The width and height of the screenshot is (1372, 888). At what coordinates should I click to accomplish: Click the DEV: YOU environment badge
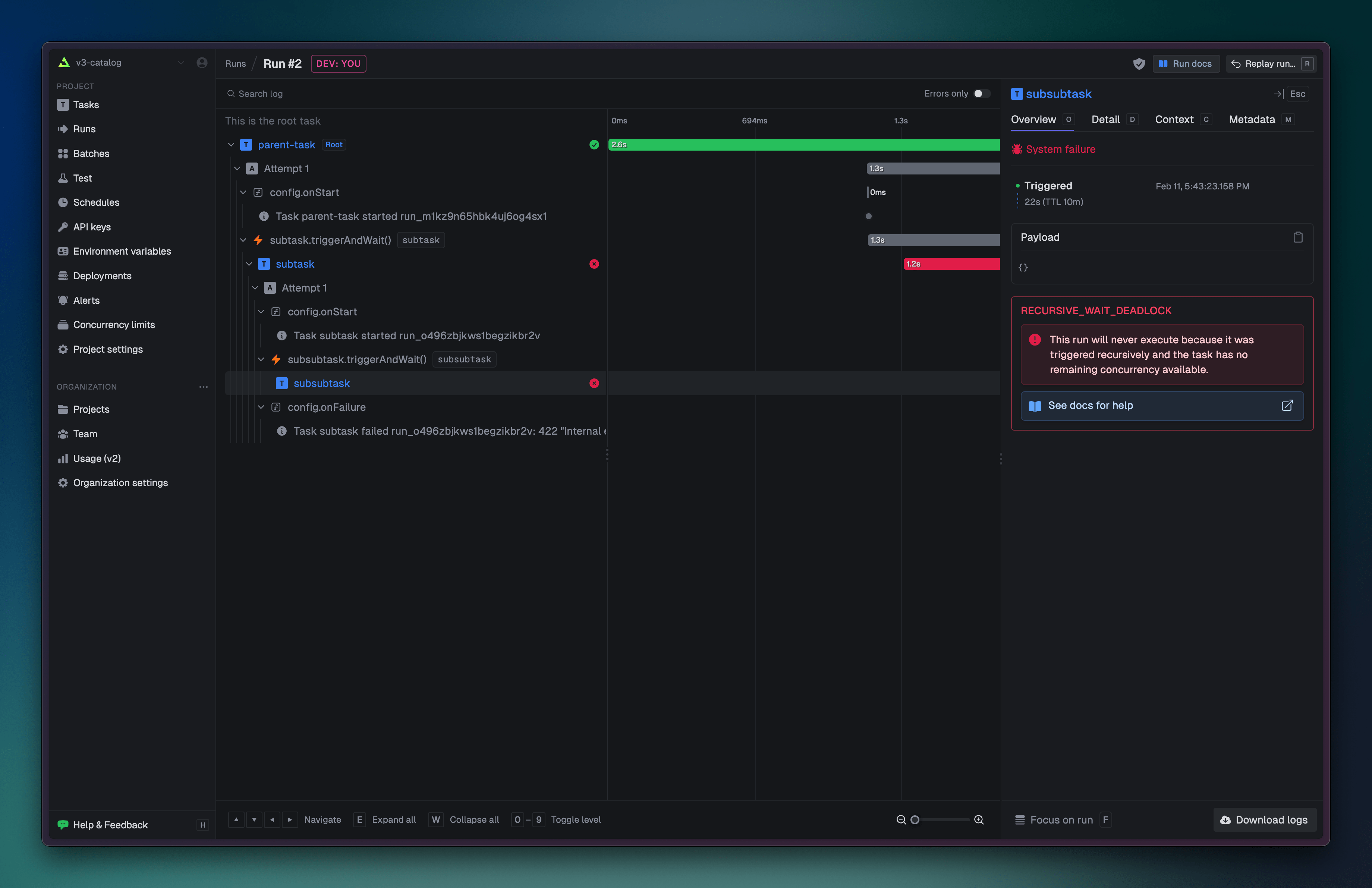point(339,63)
